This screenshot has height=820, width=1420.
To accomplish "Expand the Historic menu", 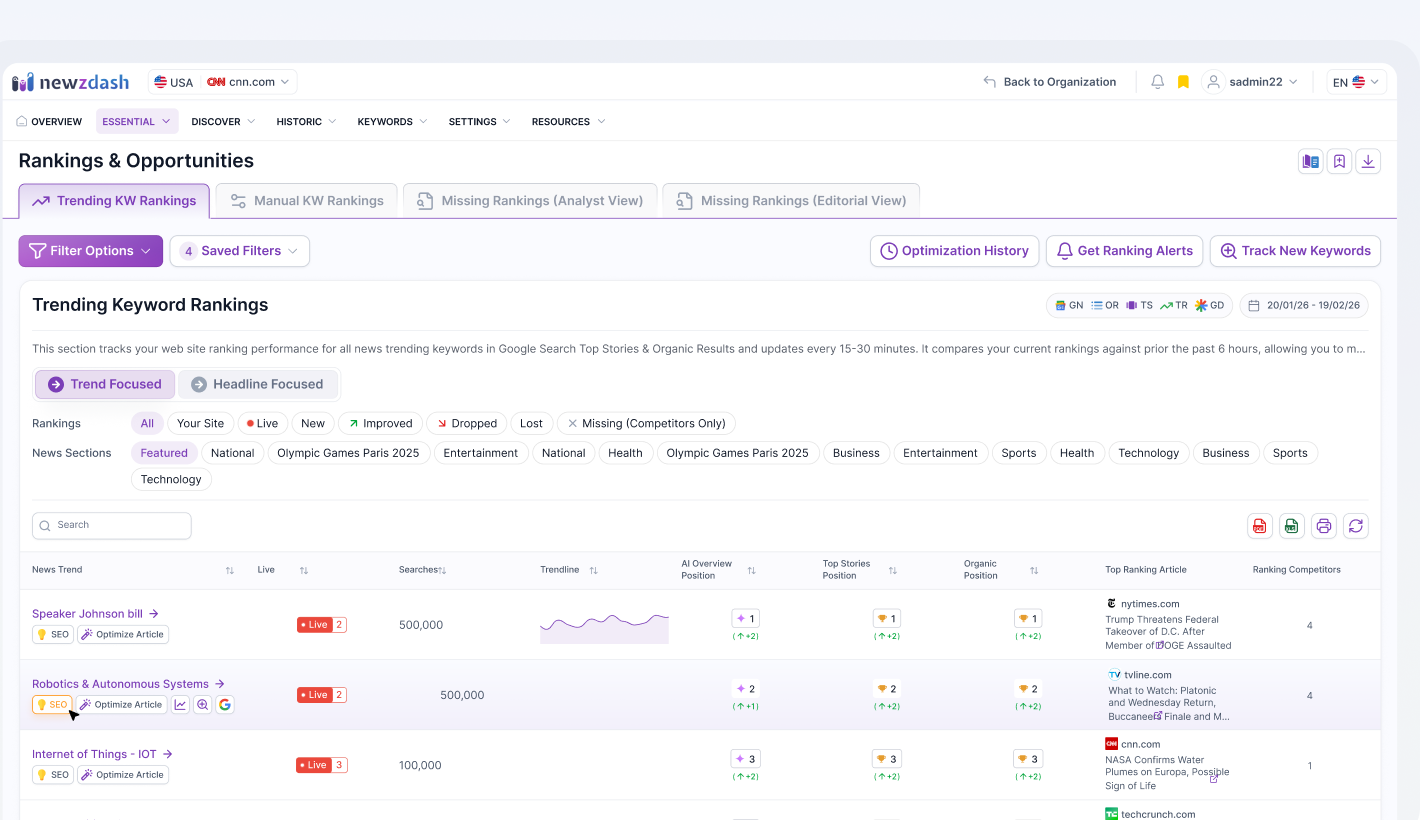I will [x=307, y=122].
